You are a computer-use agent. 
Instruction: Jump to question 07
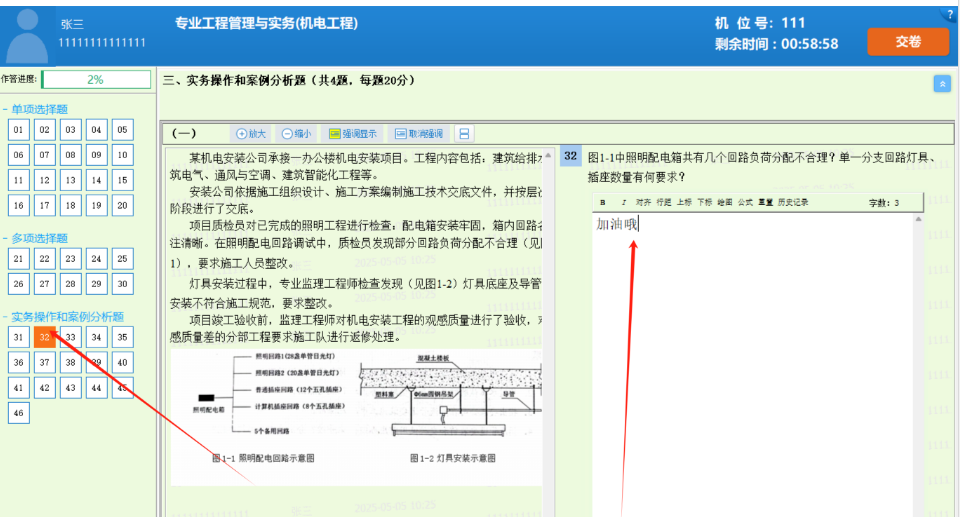45,155
